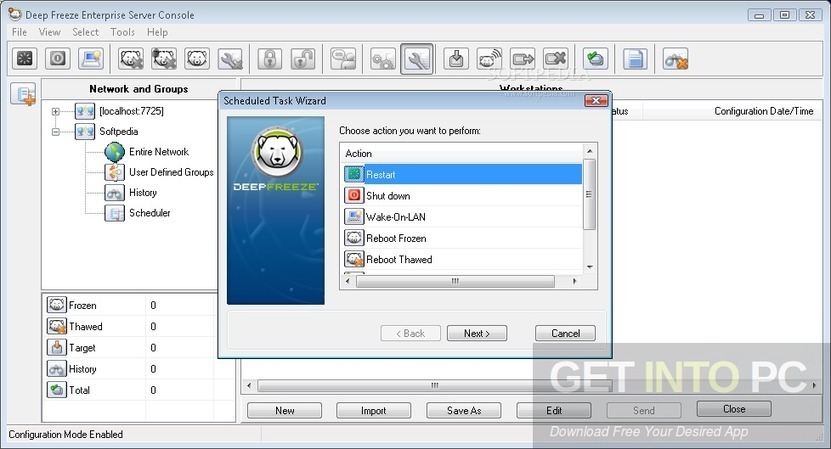Viewport: 831px width, 449px height.
Task: Click the action list horizontal scrollbar thumb
Action: point(455,281)
